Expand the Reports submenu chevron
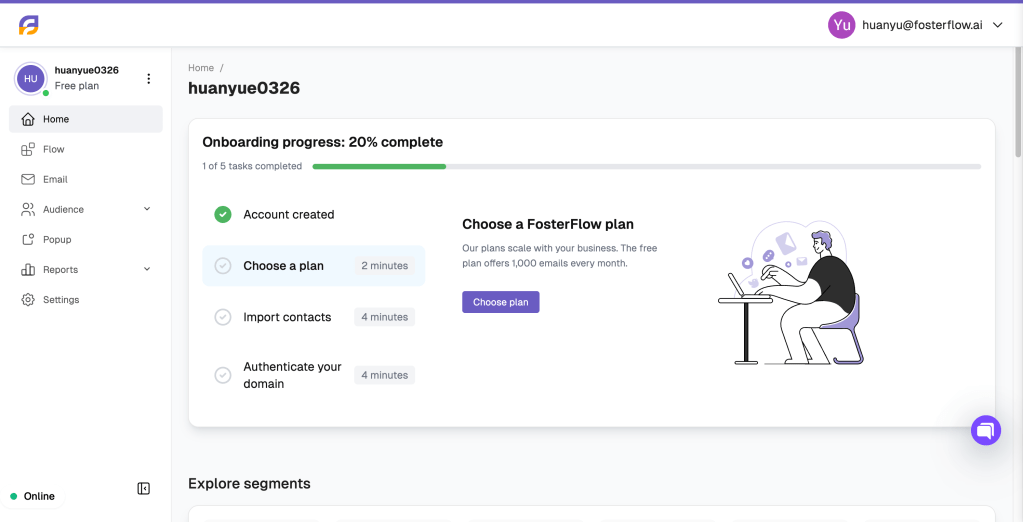This screenshot has width=1023, height=522. (147, 269)
